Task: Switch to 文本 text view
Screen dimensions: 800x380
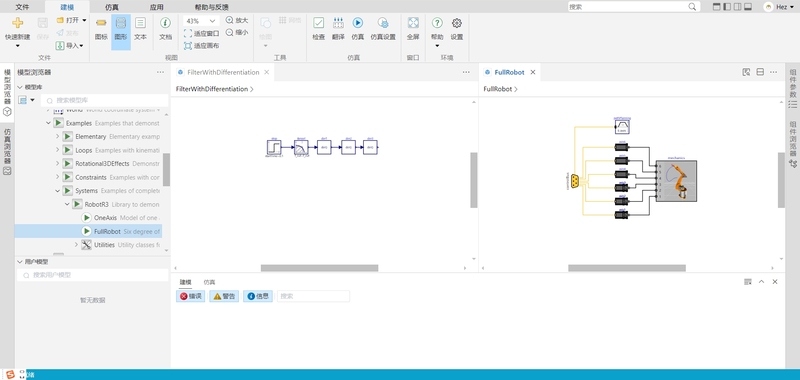Action: click(140, 28)
